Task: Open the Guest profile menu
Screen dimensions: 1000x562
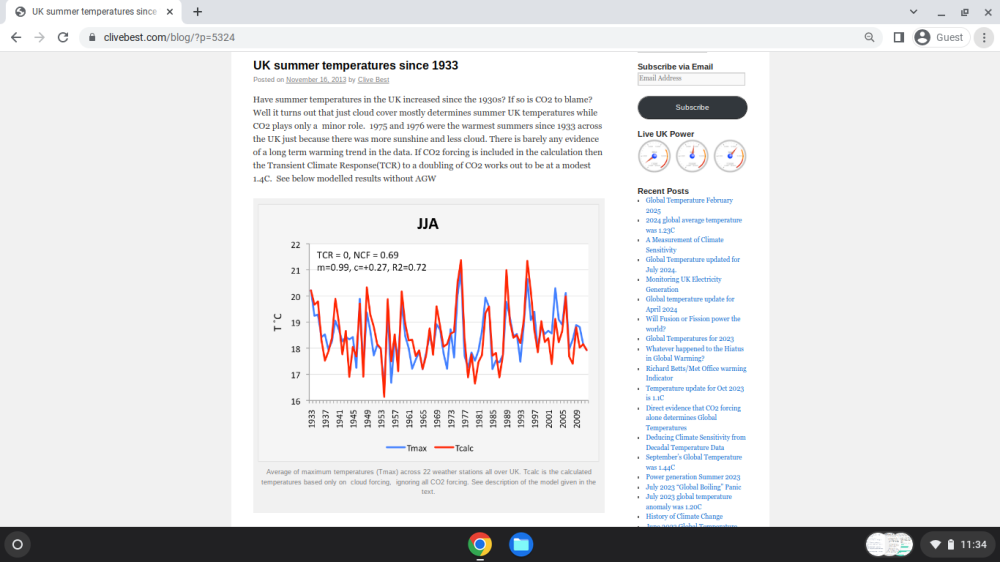Action: pos(940,38)
